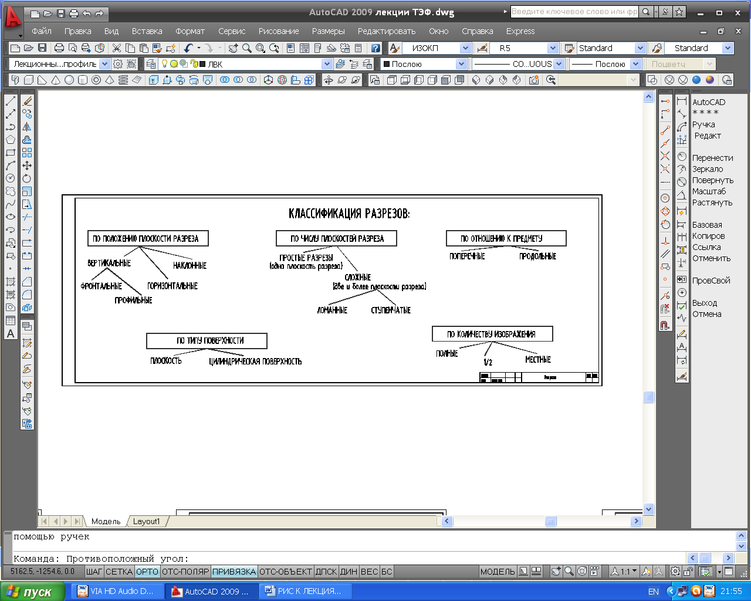The height and width of the screenshot is (601, 751).
Task: Open the Файл menu
Action: [42, 31]
